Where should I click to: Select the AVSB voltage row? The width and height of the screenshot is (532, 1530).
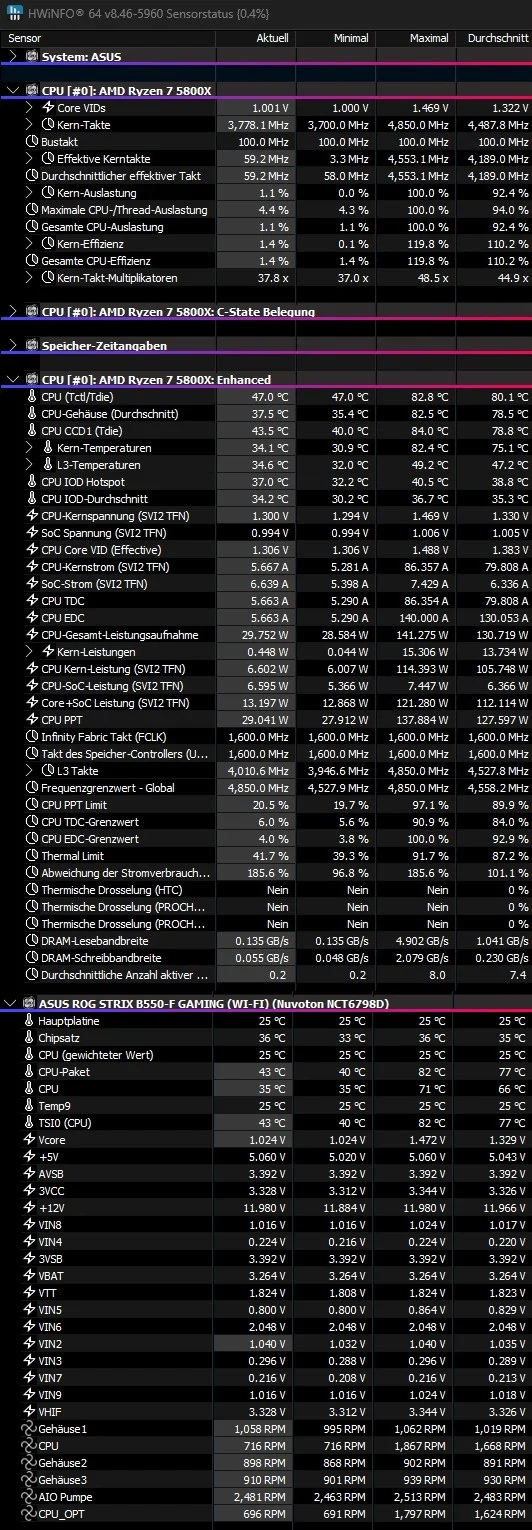click(x=266, y=1174)
